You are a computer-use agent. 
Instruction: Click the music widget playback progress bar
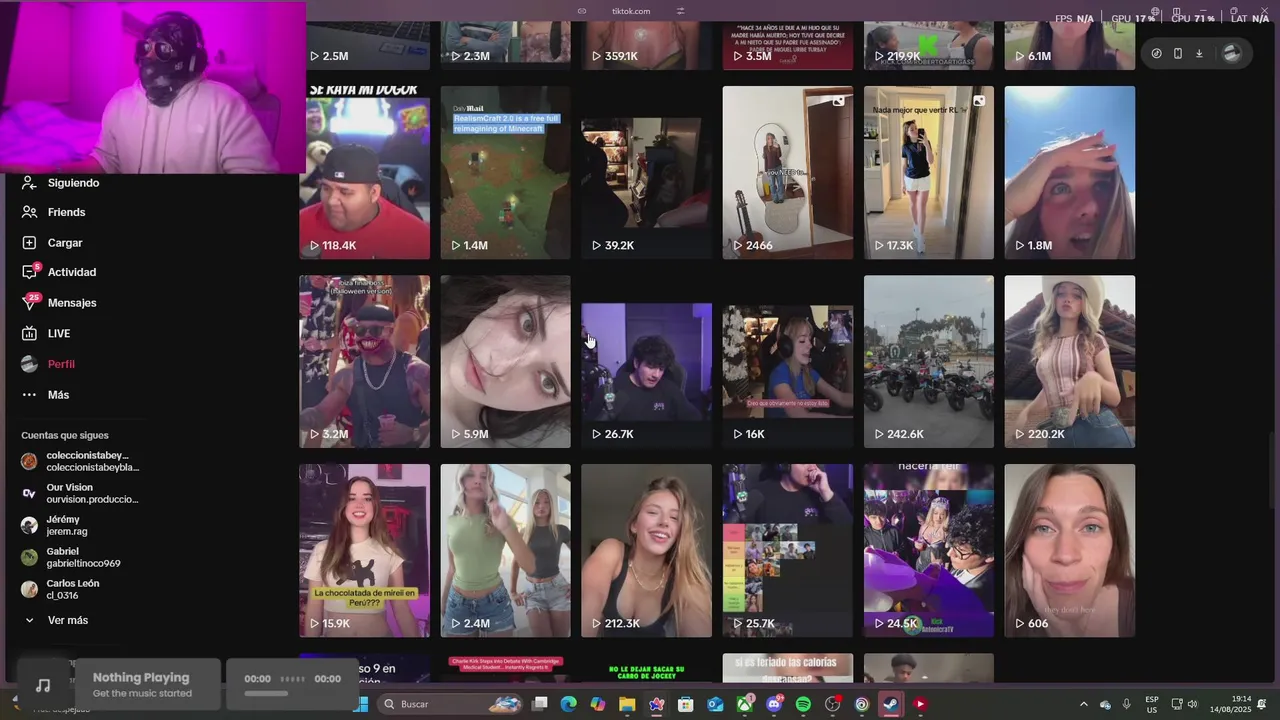tap(266, 693)
